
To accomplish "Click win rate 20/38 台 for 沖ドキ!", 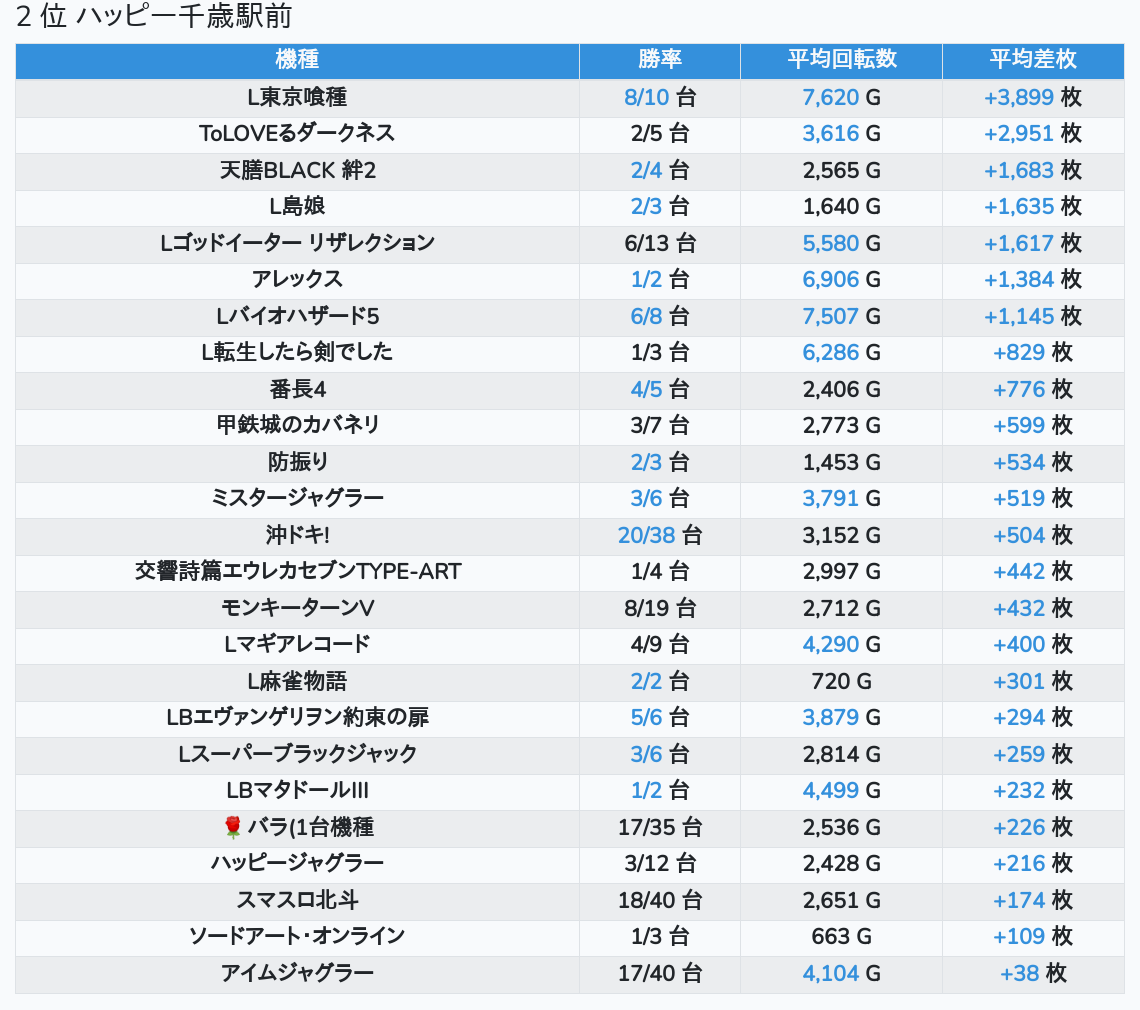I will [x=659, y=535].
